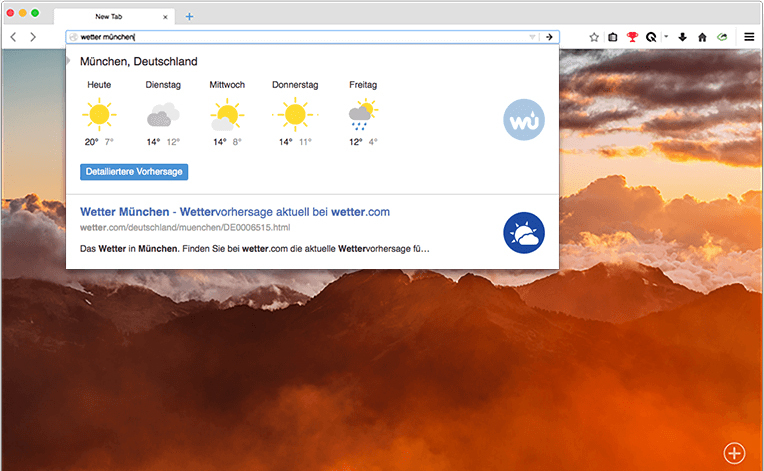This screenshot has width=764, height=471.
Task: Click the green maximize window button
Action: pos(35,13)
